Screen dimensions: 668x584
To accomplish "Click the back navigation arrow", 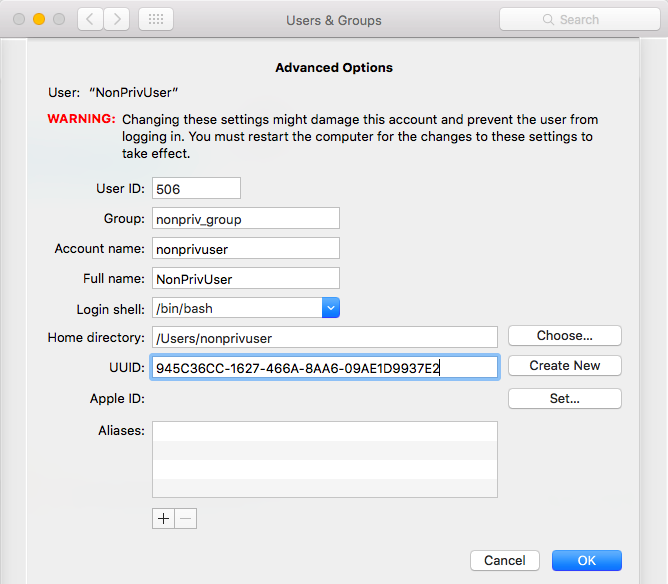I will coord(90,19).
